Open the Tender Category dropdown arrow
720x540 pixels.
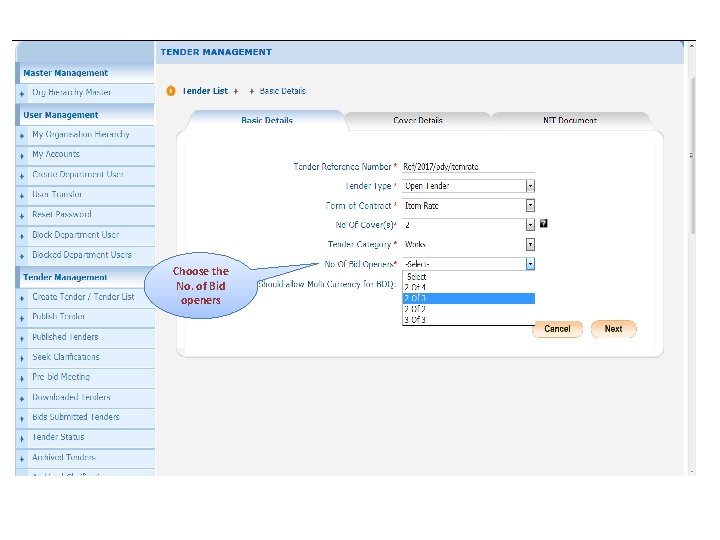(530, 244)
